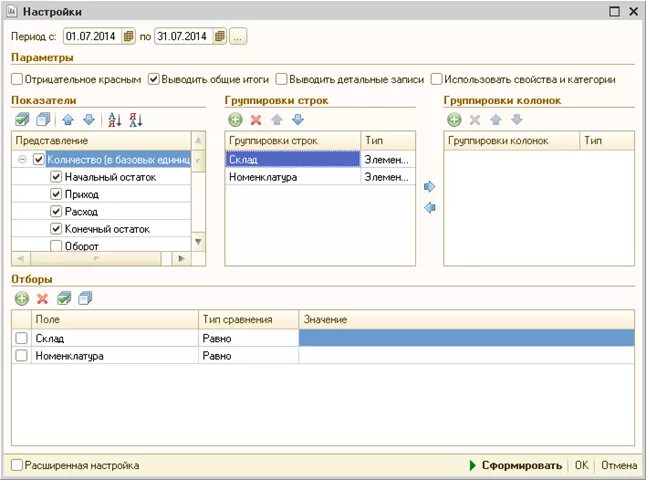Viewport: 646px width, 480px height.
Task: Sort indicators descending Я-A
Action: tap(136, 120)
